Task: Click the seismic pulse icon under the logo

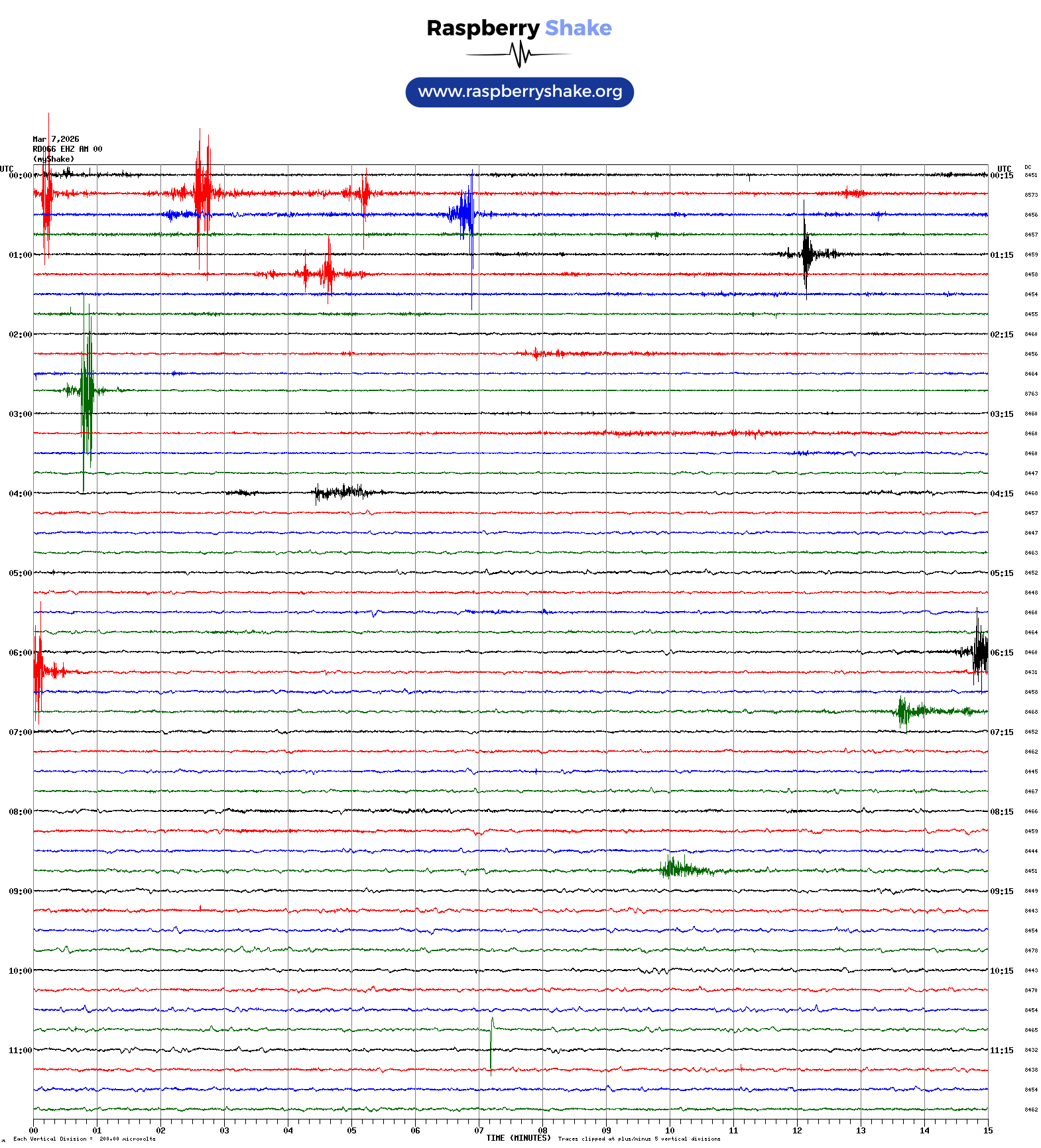Action: (x=520, y=54)
